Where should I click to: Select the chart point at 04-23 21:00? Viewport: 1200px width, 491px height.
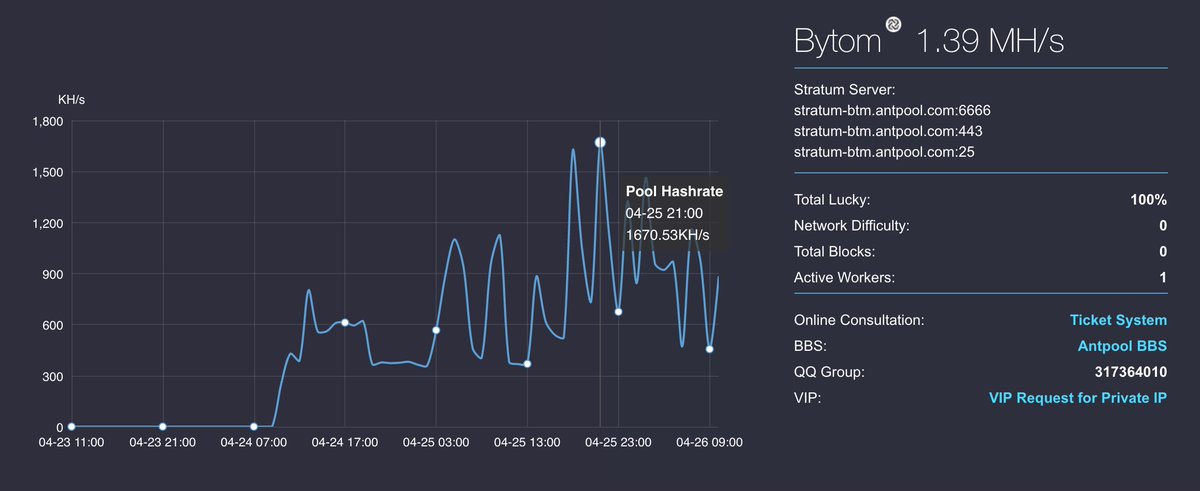(163, 427)
